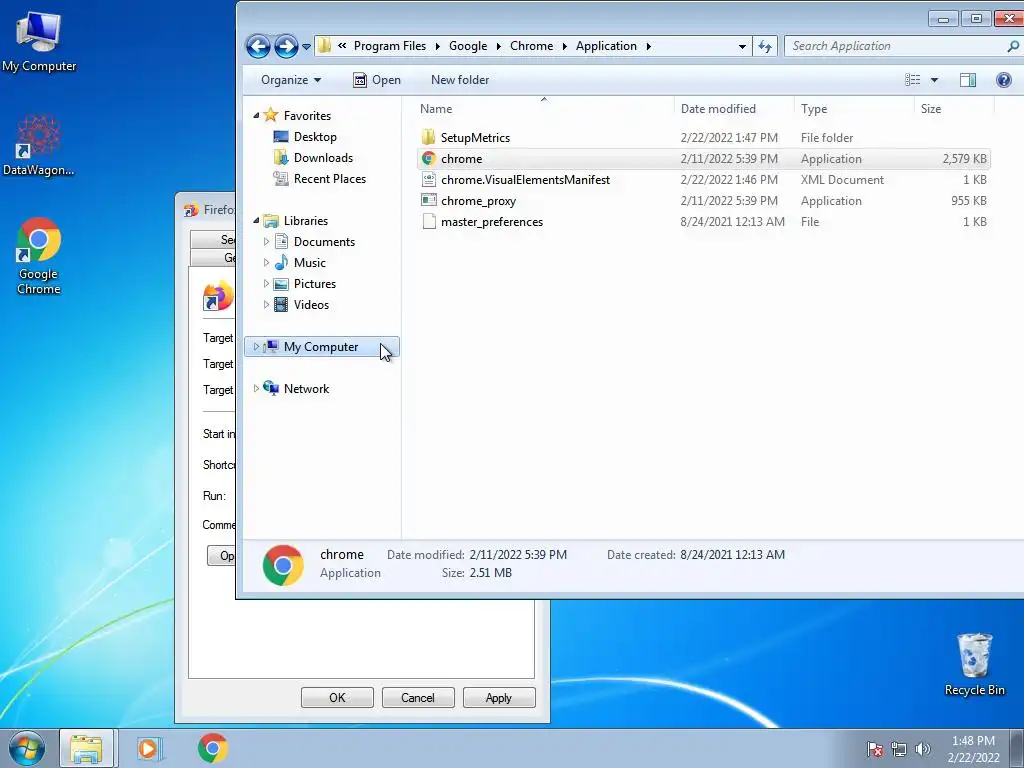Image resolution: width=1024 pixels, height=768 pixels.
Task: Select Program Files in the breadcrumb
Action: [389, 46]
